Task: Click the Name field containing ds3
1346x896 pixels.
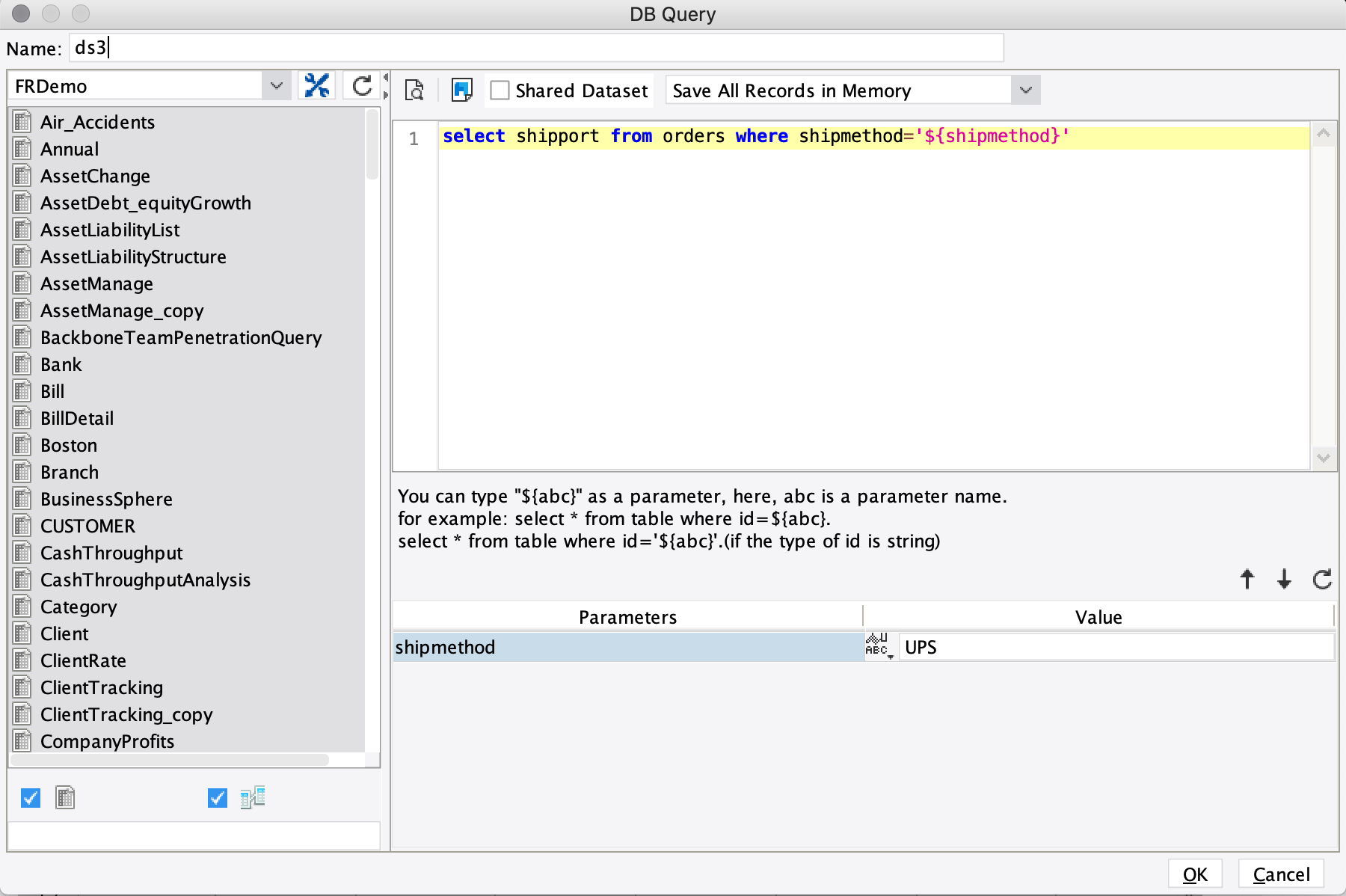Action: pos(536,48)
